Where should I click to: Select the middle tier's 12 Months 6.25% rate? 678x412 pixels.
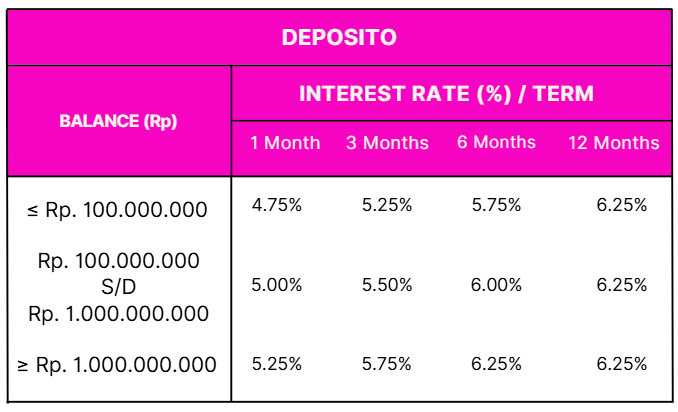(622, 285)
